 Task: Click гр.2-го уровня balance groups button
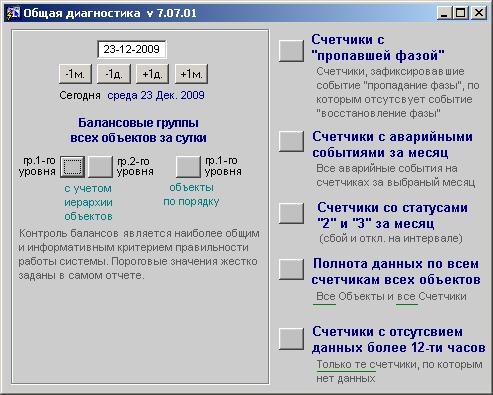coord(100,167)
